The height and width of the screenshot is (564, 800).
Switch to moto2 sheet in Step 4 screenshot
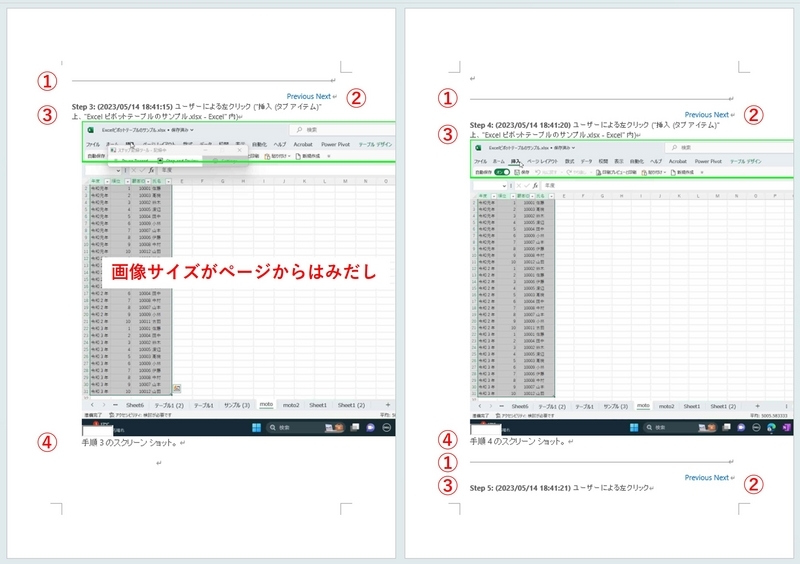point(666,406)
